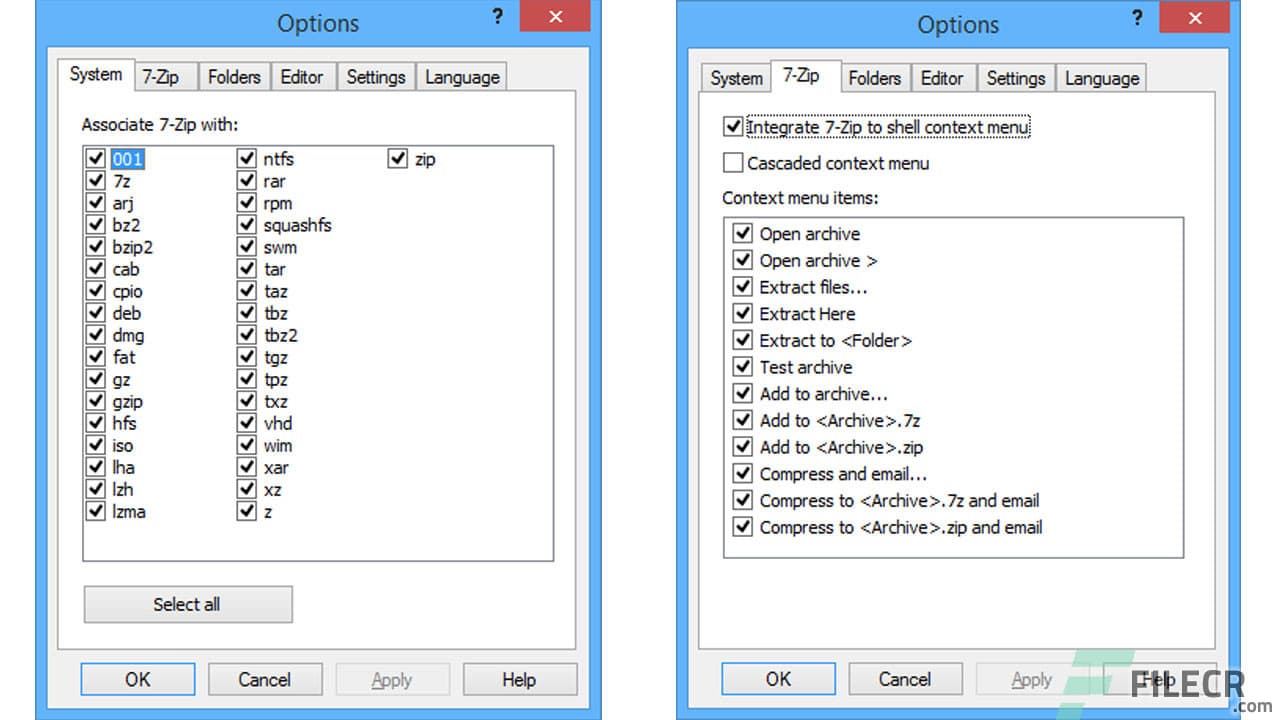
Task: Open the Language tab
Action: (x=461, y=76)
